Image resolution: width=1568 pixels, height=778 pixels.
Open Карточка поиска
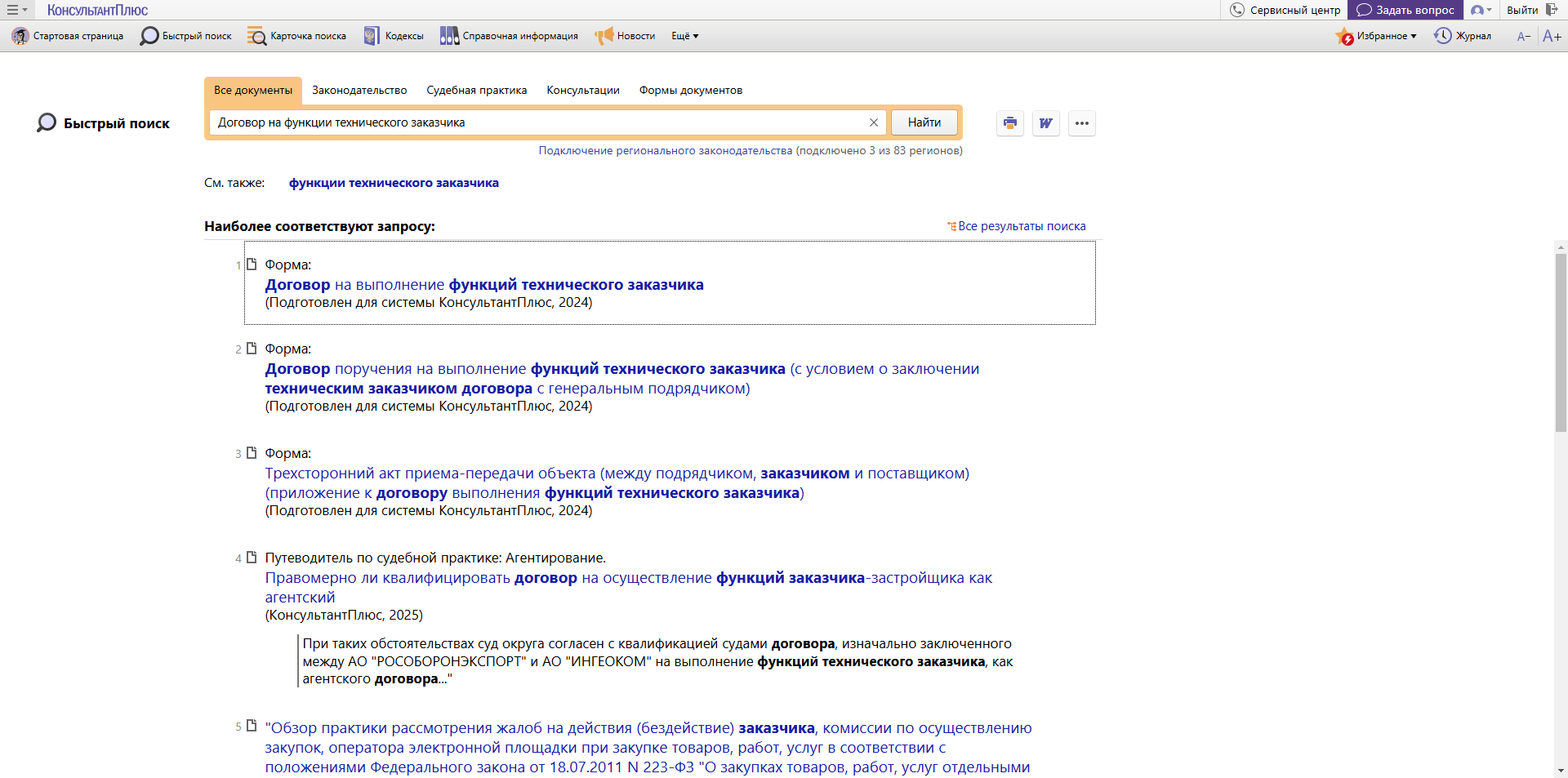[x=297, y=36]
